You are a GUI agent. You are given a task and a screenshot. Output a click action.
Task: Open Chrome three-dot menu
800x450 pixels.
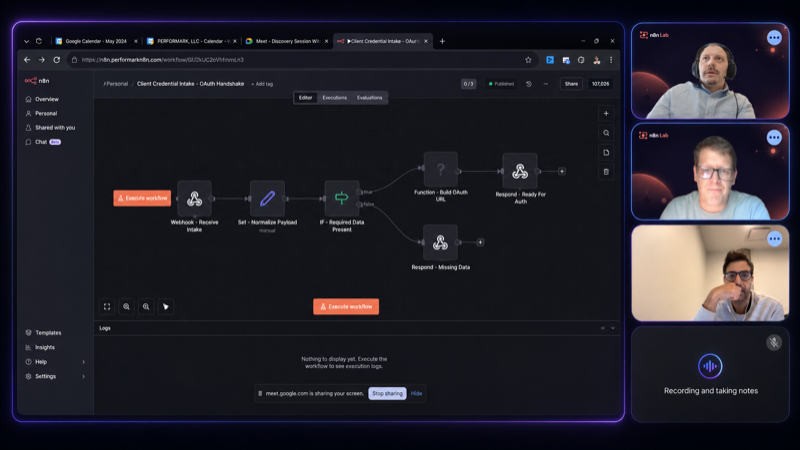pyautogui.click(x=611, y=60)
